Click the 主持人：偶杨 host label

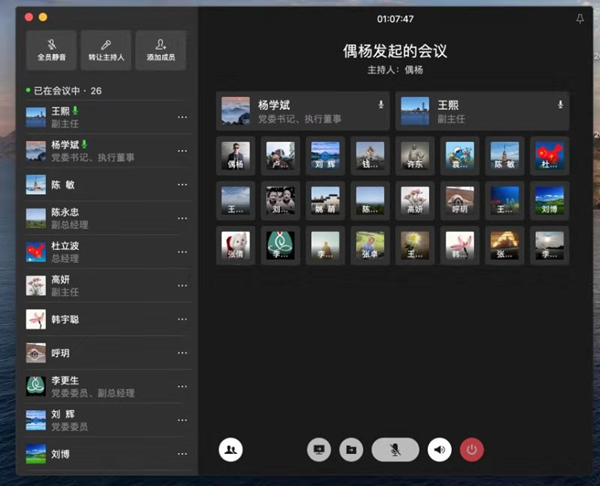tap(395, 70)
